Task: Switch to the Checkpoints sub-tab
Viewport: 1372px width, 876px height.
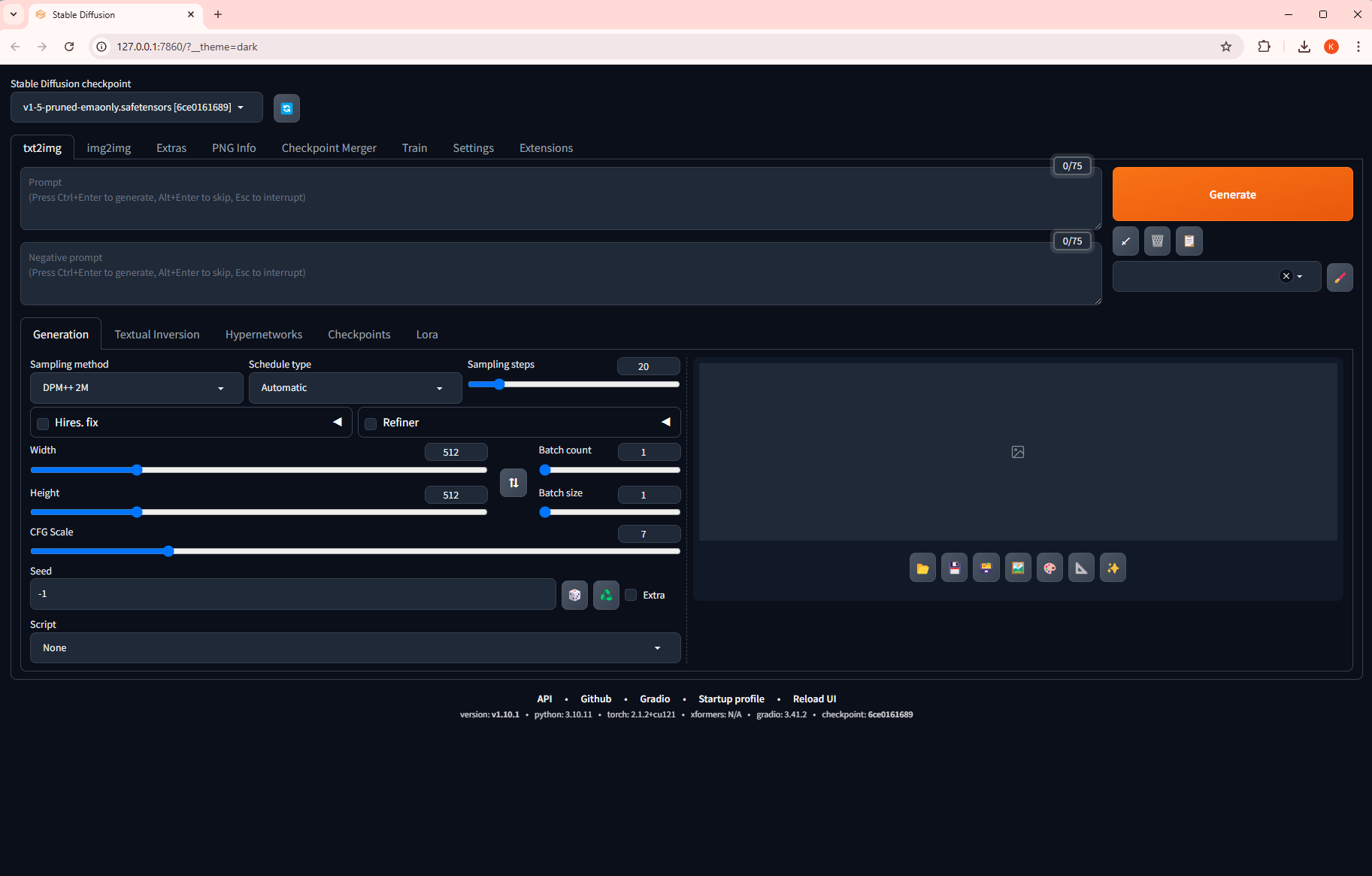Action: tap(359, 335)
